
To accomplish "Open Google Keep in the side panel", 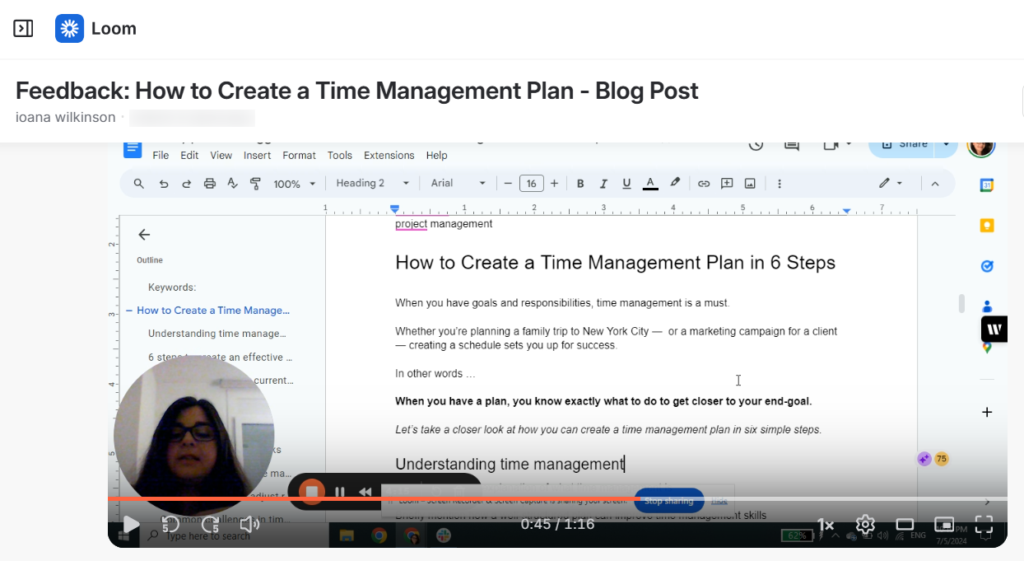I will click(987, 226).
